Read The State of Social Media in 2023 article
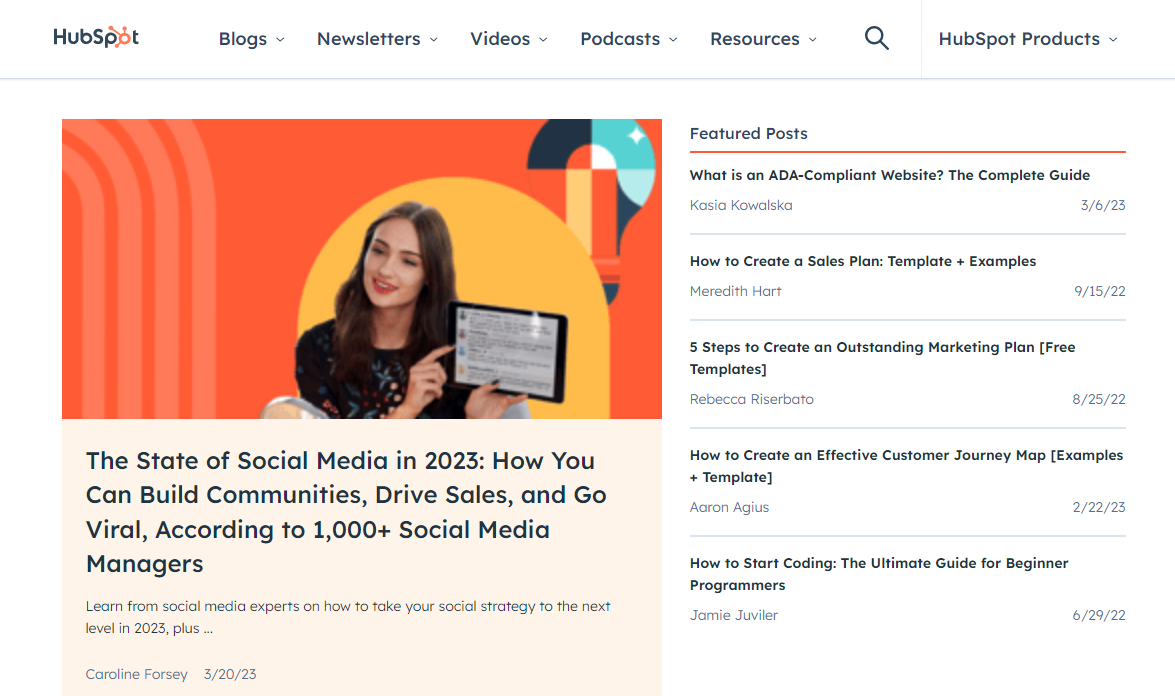 coord(346,512)
